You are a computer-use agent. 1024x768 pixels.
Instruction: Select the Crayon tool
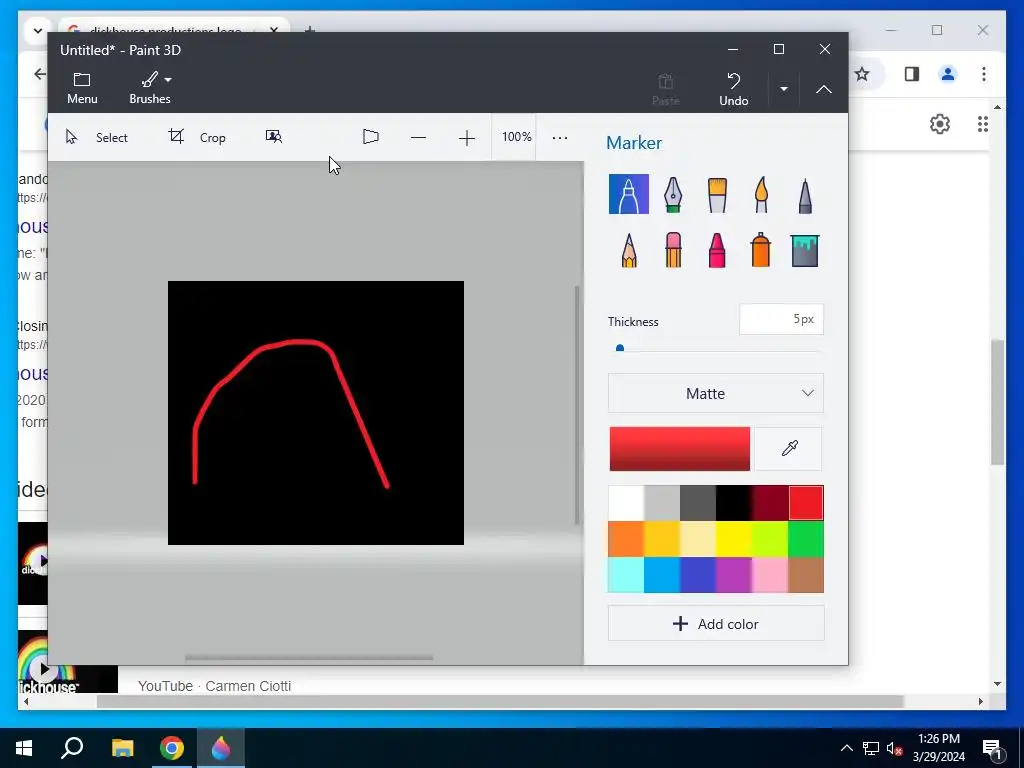pos(717,250)
